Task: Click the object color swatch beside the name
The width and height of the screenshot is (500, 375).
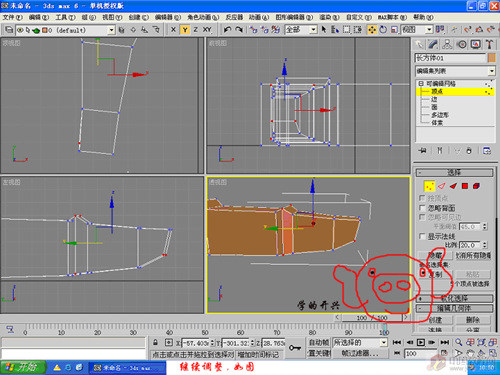Action: (x=492, y=58)
